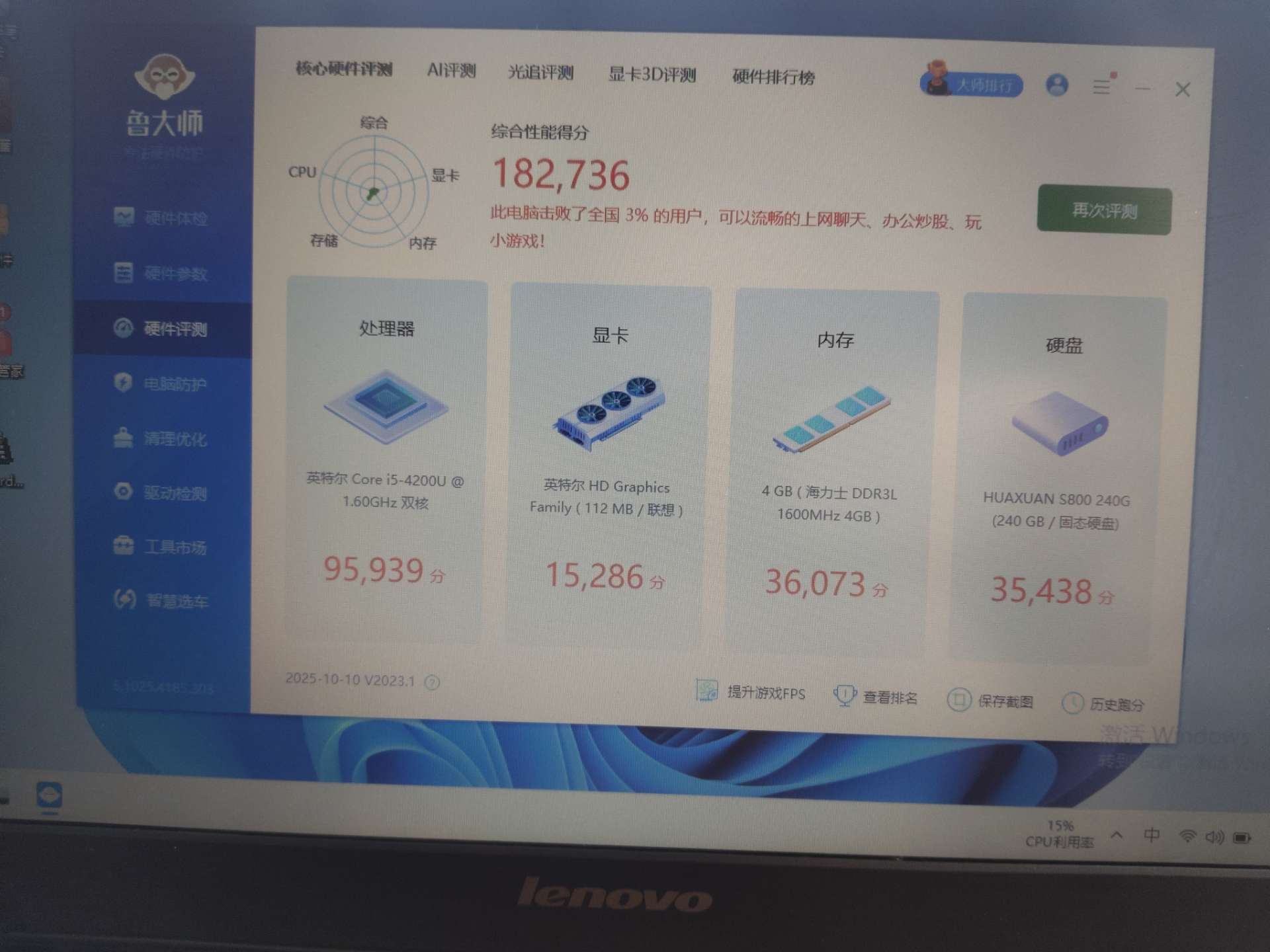Image resolution: width=1270 pixels, height=952 pixels.
Task: Click the green 再次评测 button
Action: tap(1104, 210)
